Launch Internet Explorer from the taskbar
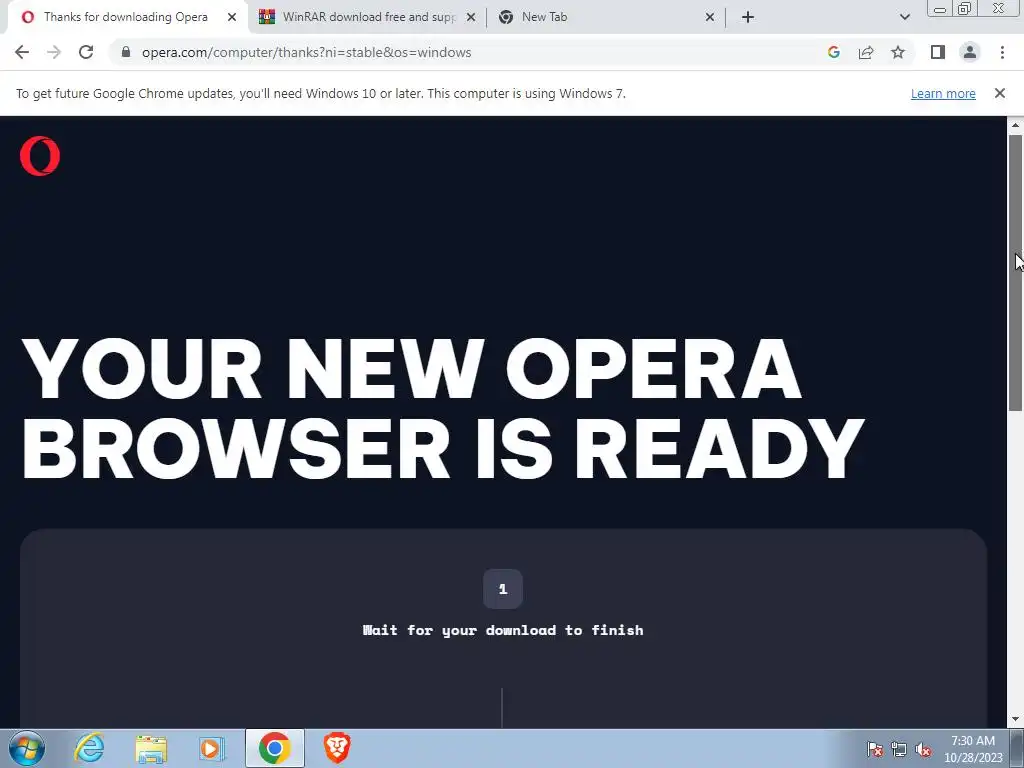The height and width of the screenshot is (768, 1024). pyautogui.click(x=89, y=748)
